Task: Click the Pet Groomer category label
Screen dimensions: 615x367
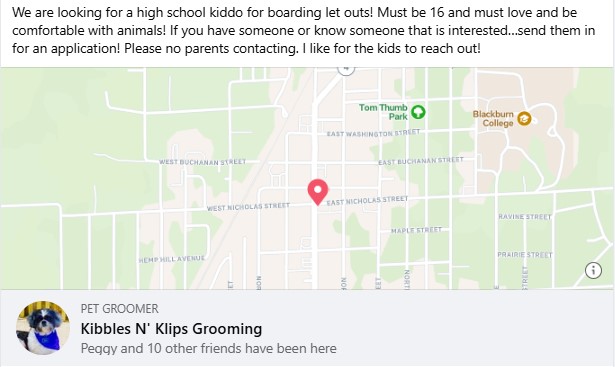Action: coord(120,309)
